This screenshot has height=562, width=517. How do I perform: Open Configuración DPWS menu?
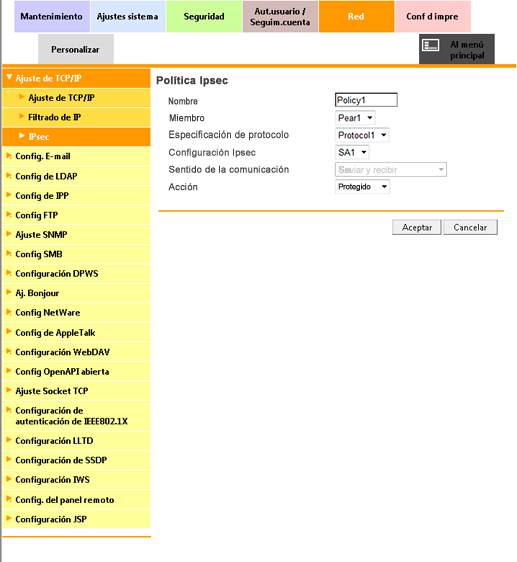tap(76, 273)
